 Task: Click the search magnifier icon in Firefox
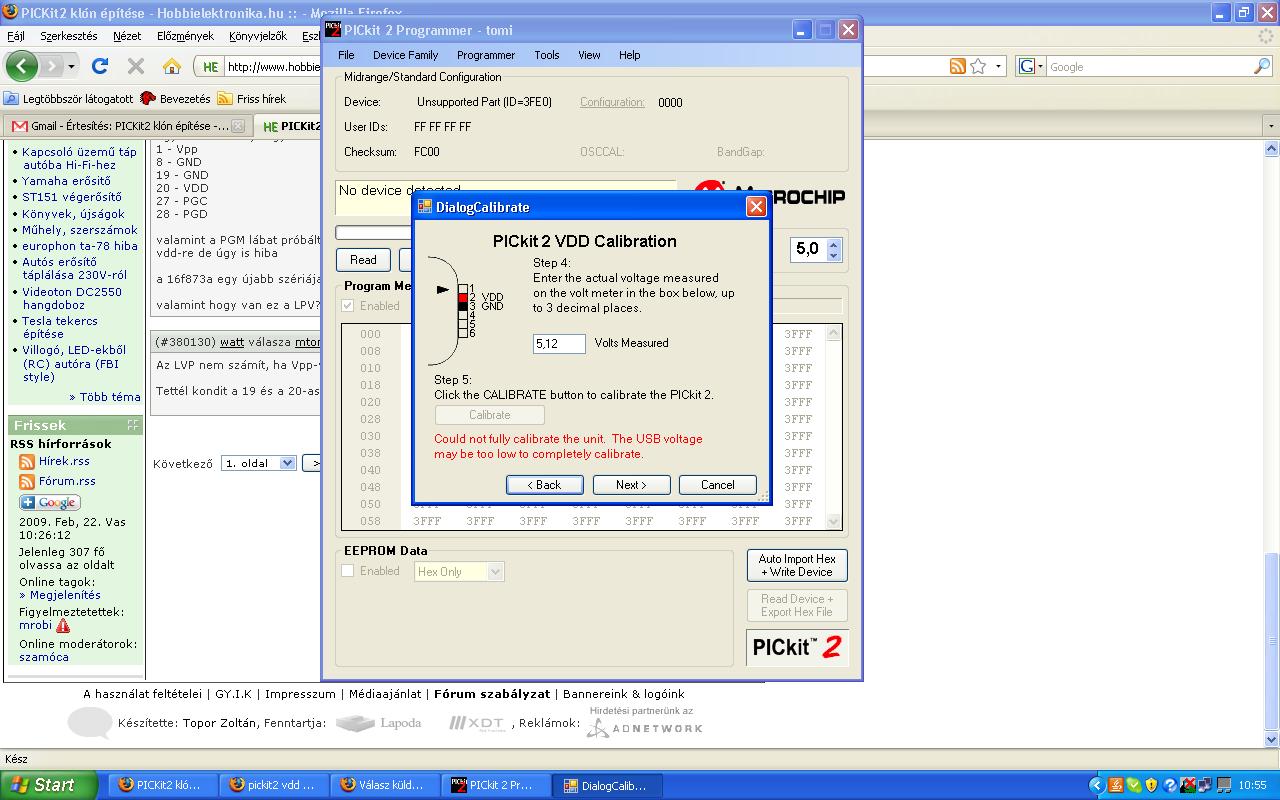pyautogui.click(x=1262, y=66)
